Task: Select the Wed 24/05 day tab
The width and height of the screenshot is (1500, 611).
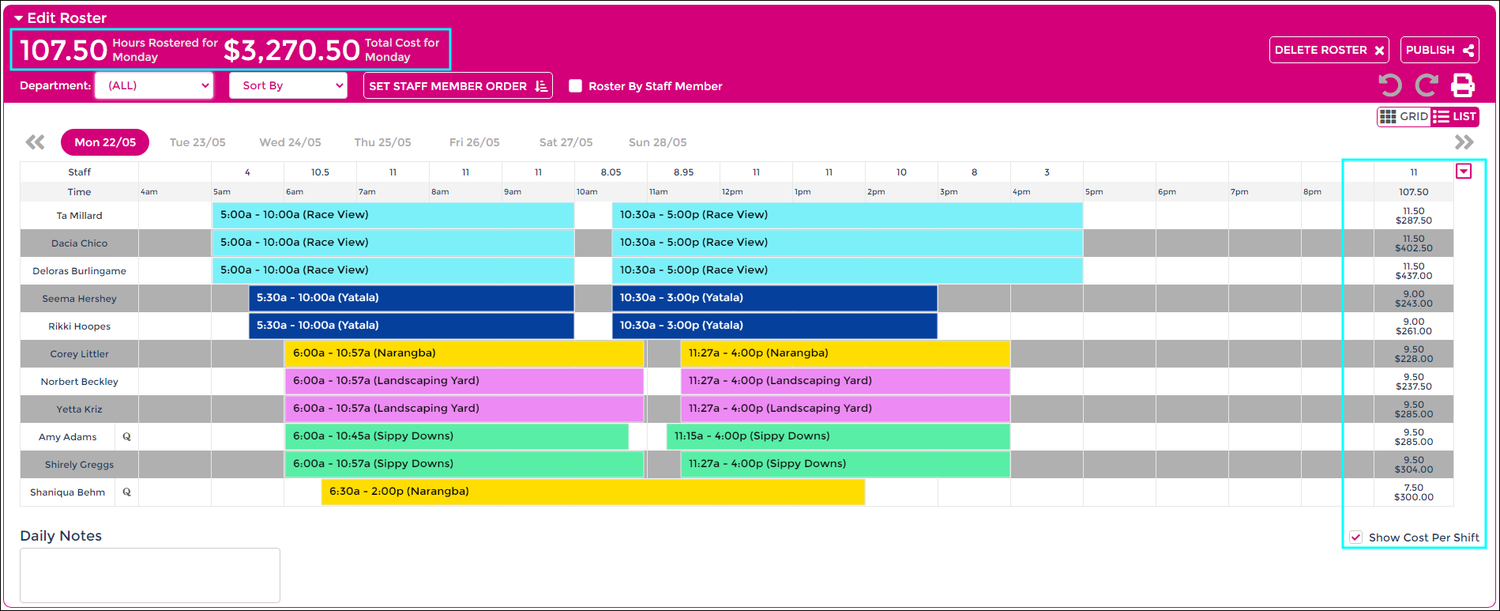Action: coord(290,142)
